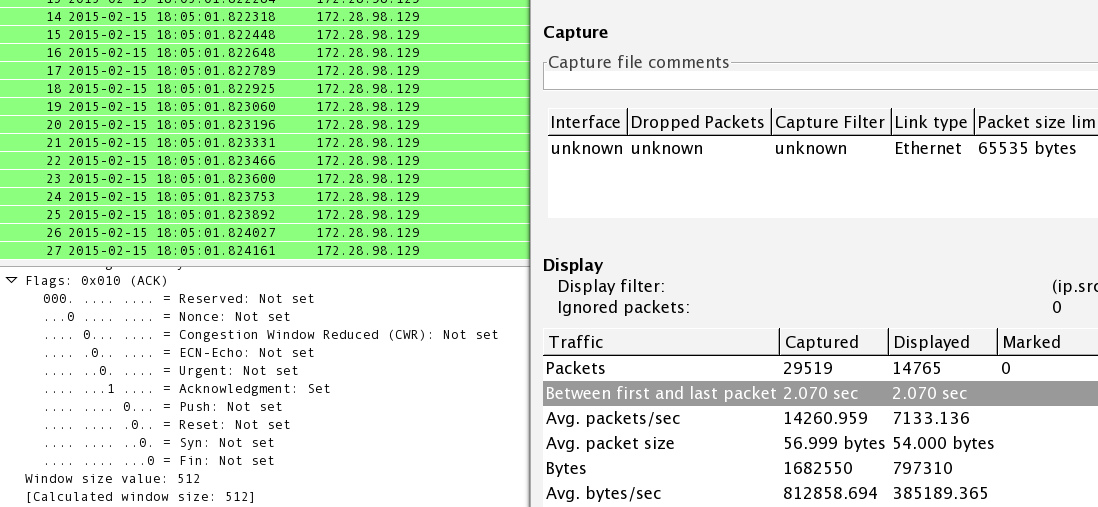Select packet 14 row in packet list
The height and width of the screenshot is (507, 1098).
(x=265, y=17)
